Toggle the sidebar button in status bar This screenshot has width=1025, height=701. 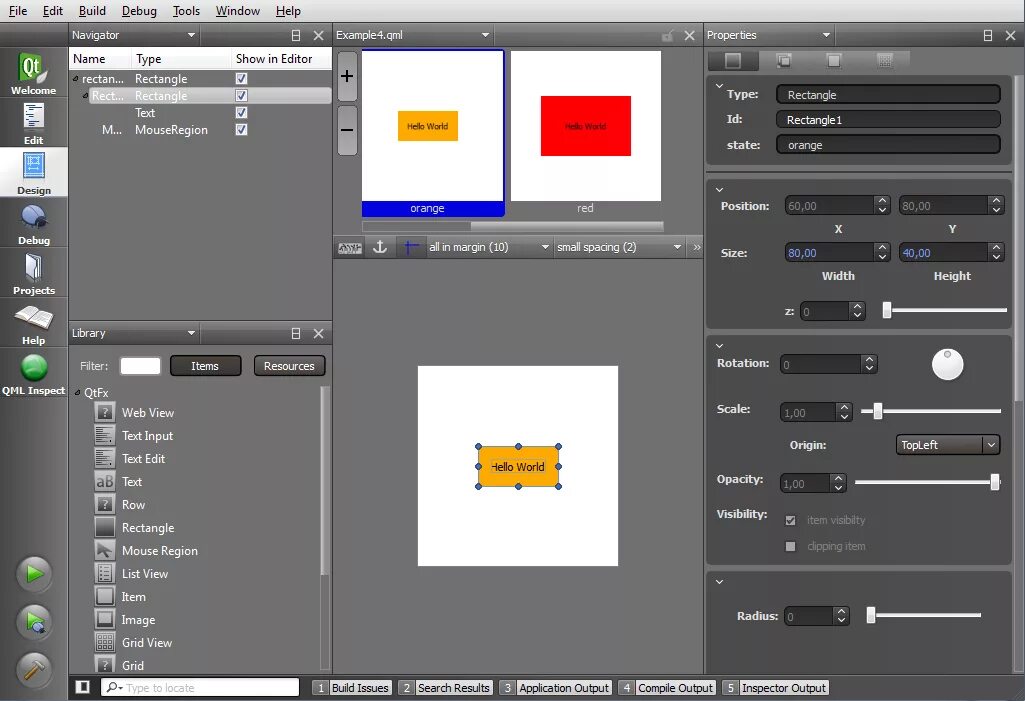82,687
